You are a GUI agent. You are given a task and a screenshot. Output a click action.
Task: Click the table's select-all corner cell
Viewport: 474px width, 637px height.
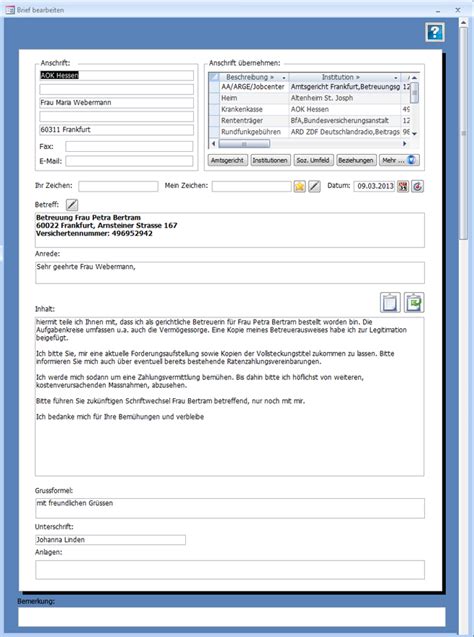[x=214, y=77]
